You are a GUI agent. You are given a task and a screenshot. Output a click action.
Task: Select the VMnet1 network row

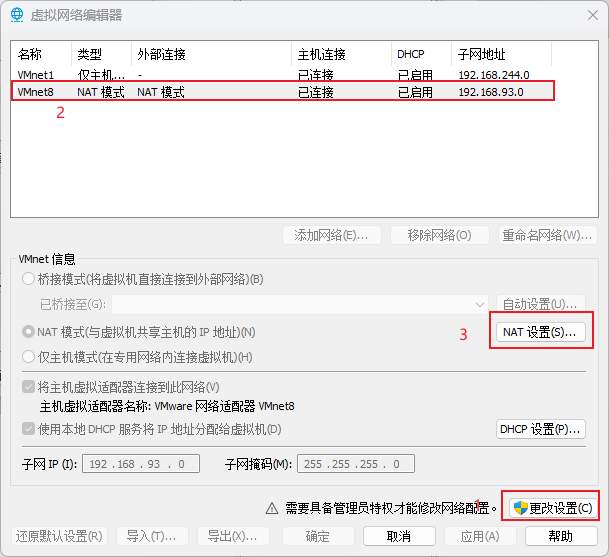[x=283, y=74]
